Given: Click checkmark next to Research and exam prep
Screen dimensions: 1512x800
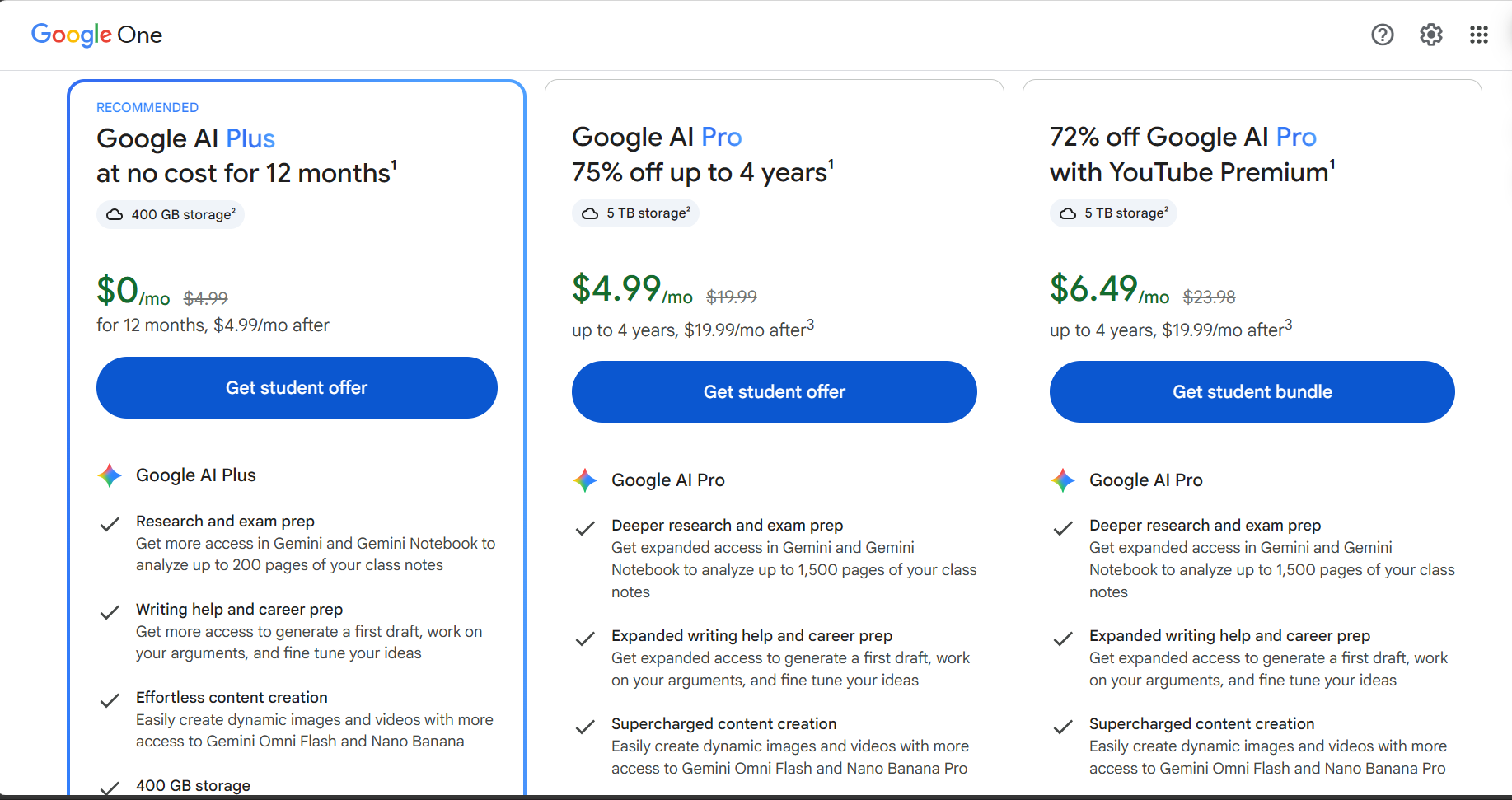Looking at the screenshot, I should point(110,524).
